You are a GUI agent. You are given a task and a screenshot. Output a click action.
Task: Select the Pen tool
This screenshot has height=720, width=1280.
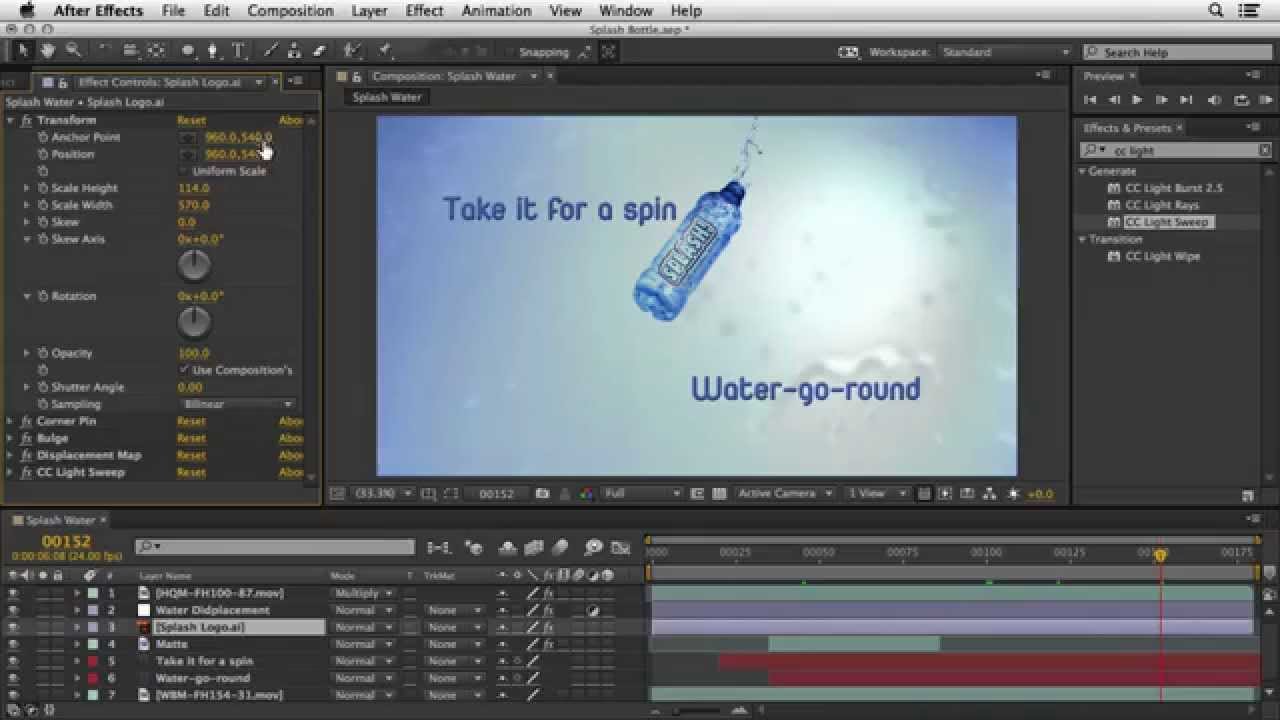[x=213, y=51]
